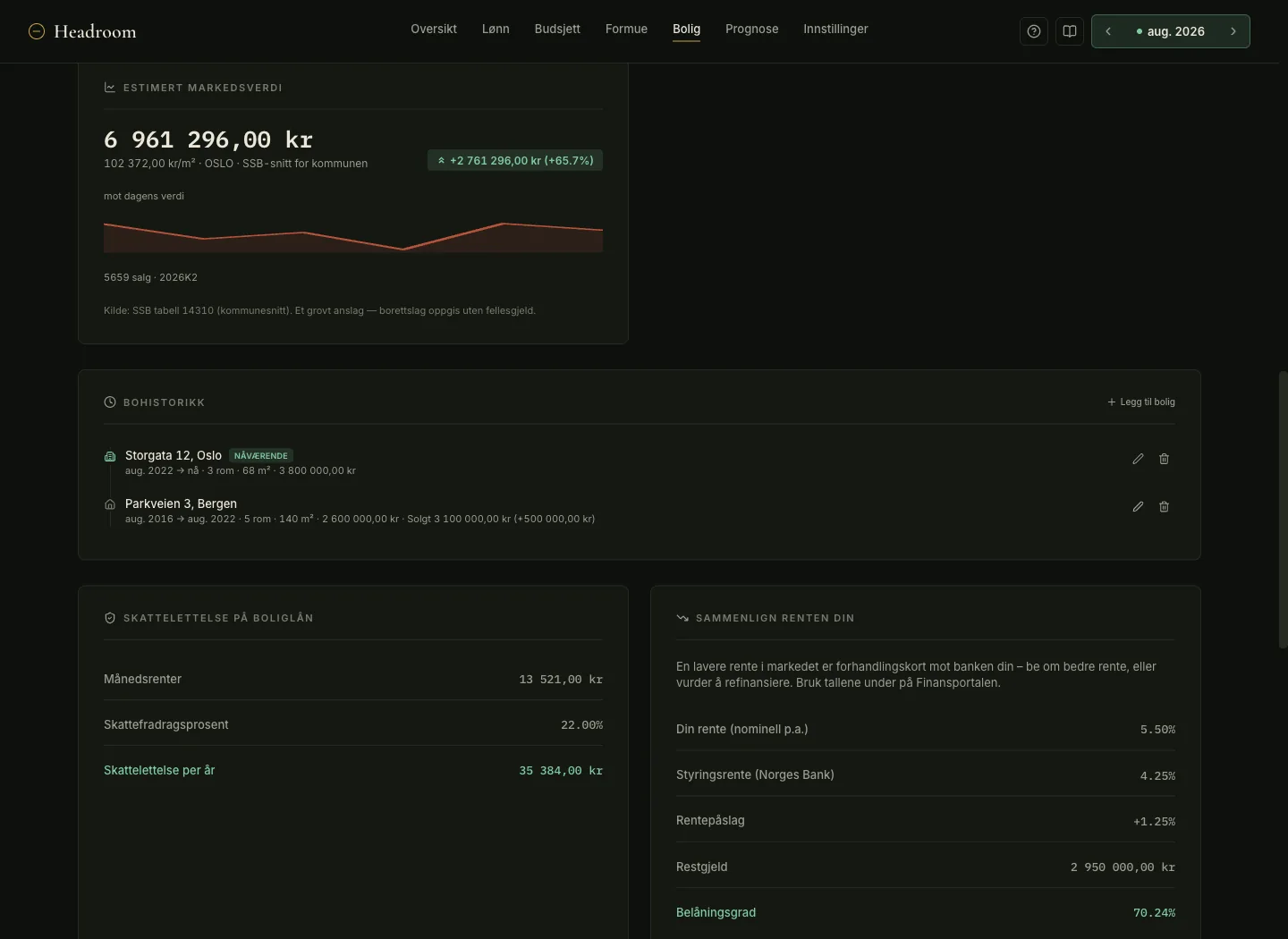Click the 6 961 296,00 kr value
Screen dimensions: 1288x939
(208, 140)
